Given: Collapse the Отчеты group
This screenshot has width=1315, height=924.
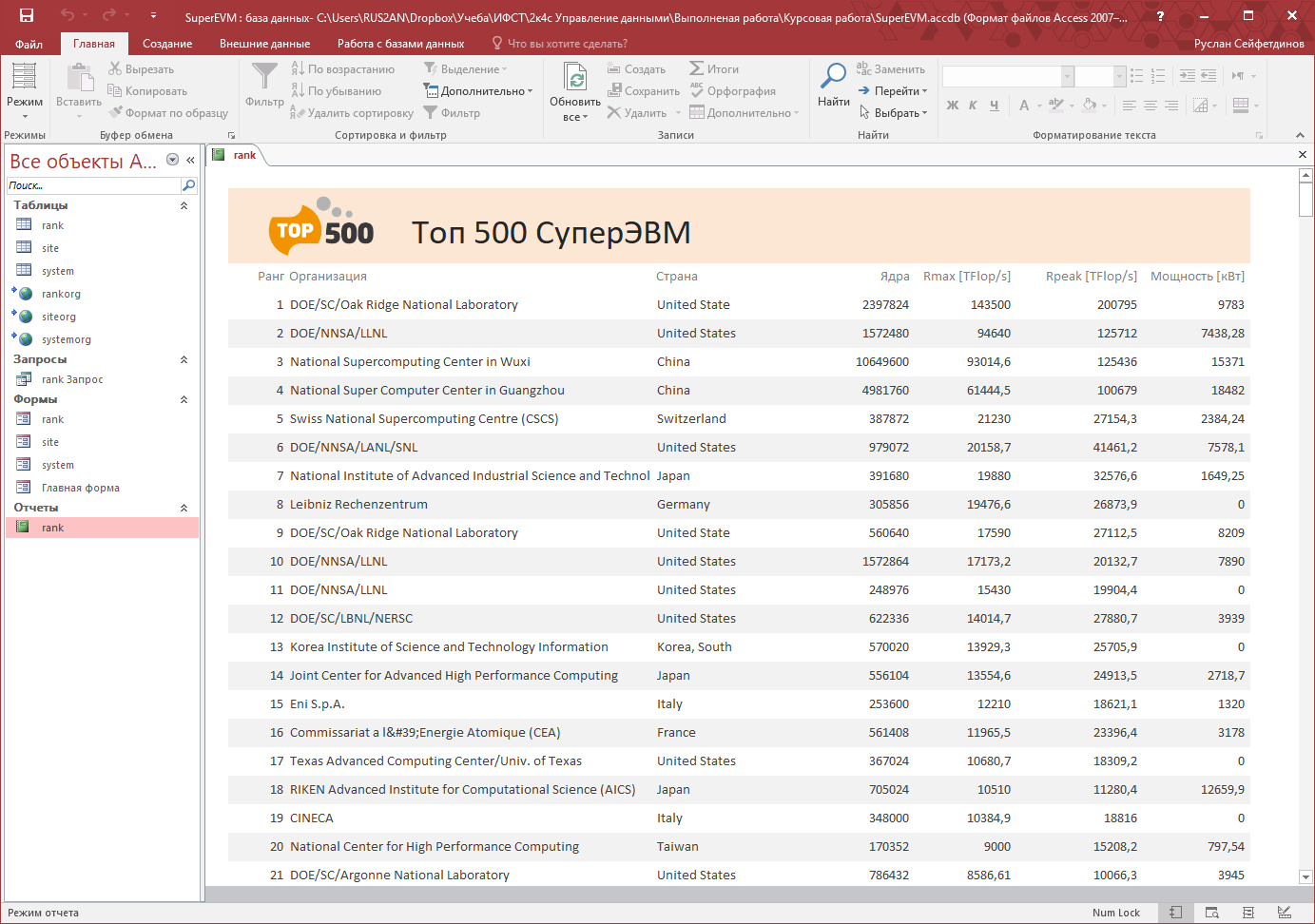Looking at the screenshot, I should coord(184,508).
